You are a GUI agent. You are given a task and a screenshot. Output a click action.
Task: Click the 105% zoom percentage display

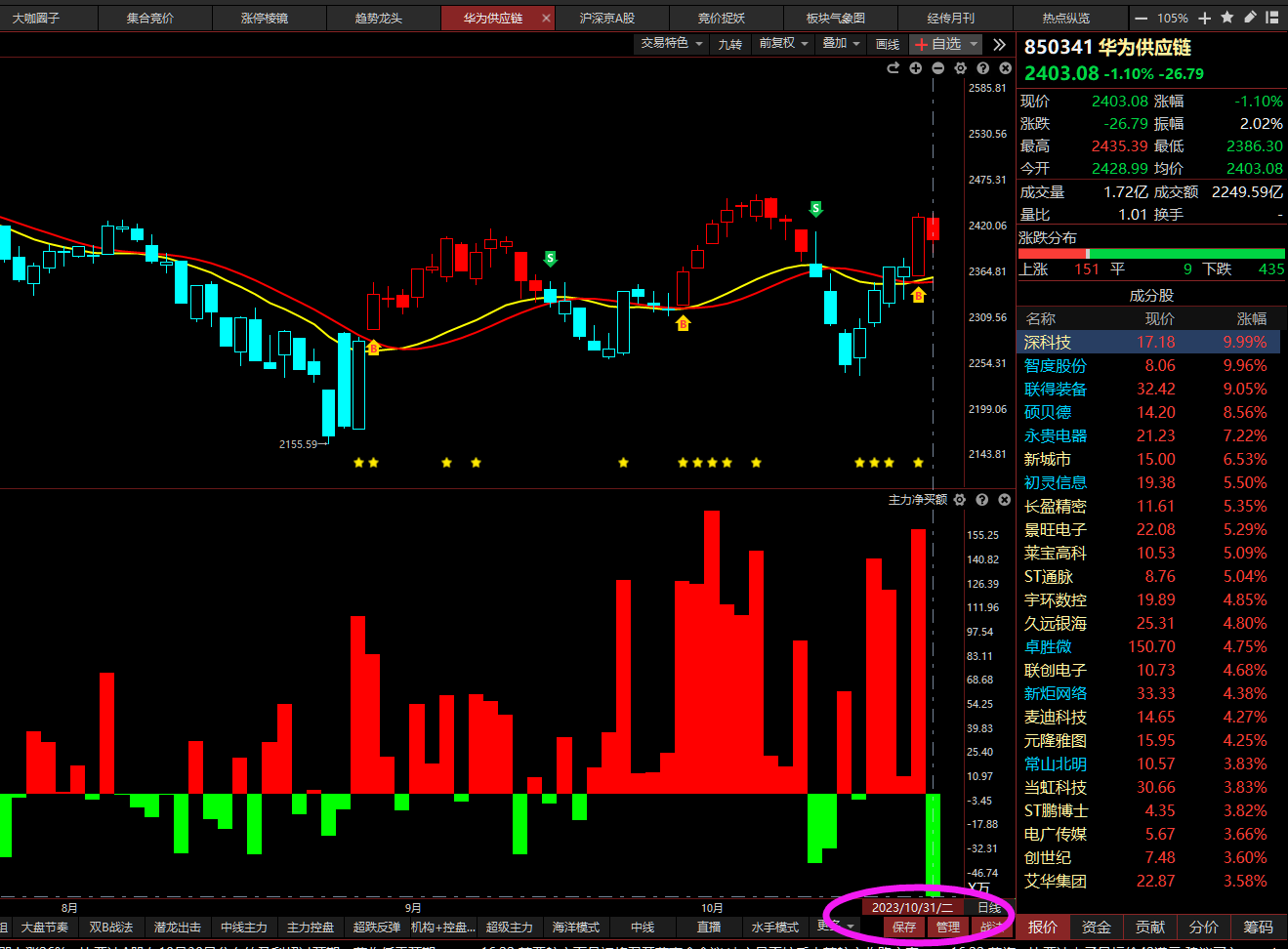click(x=1173, y=18)
